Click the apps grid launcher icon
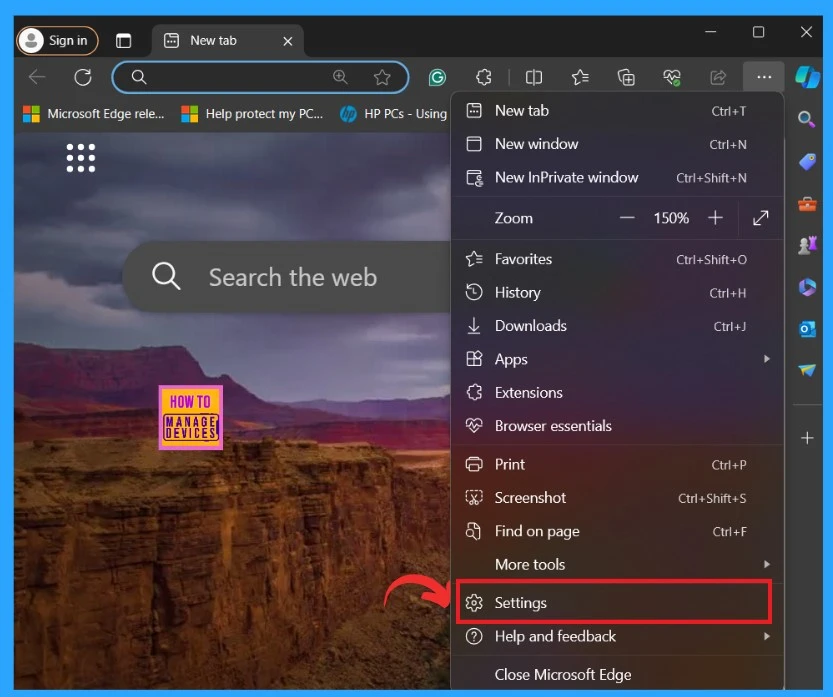 tap(80, 157)
